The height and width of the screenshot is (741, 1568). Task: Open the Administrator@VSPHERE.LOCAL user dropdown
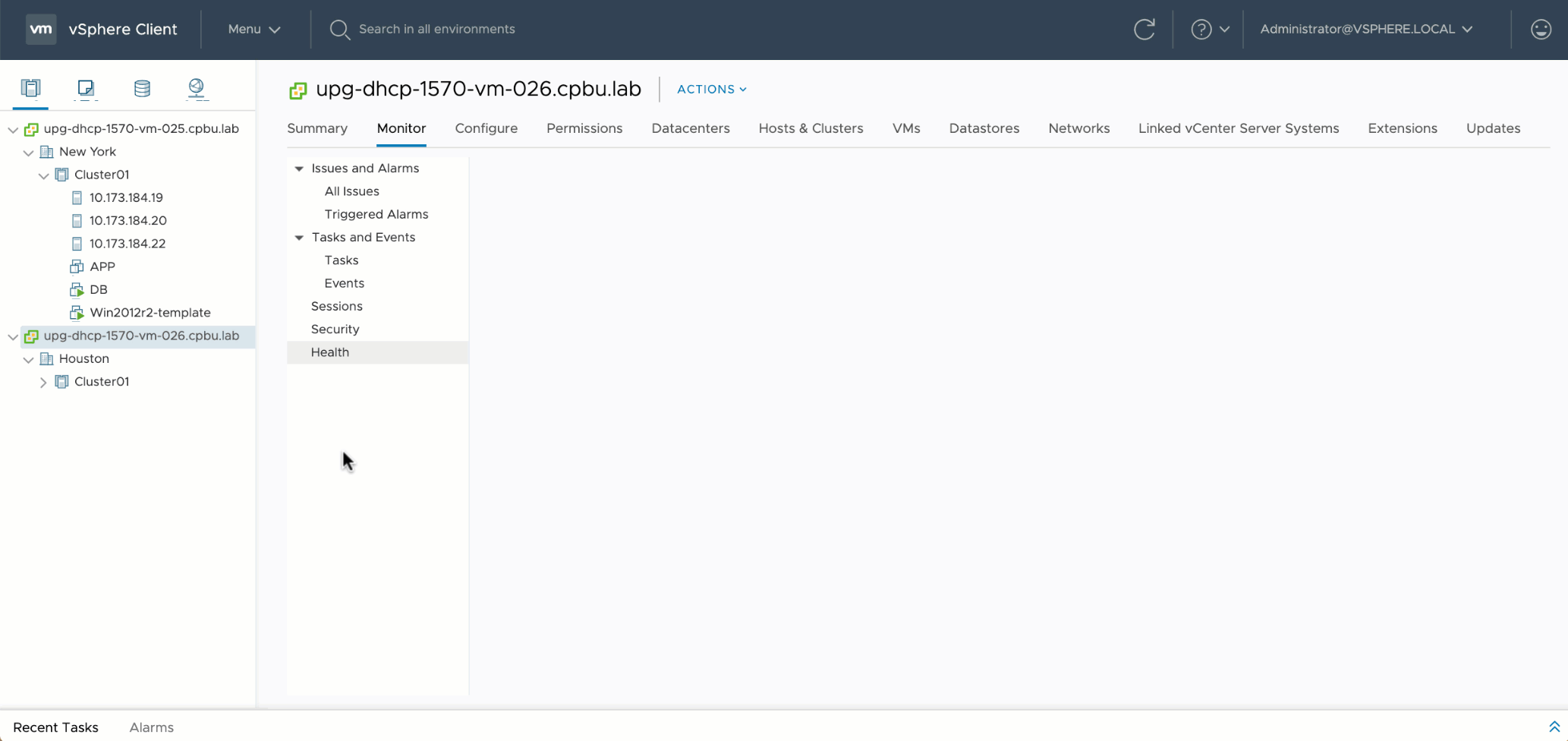coord(1366,30)
